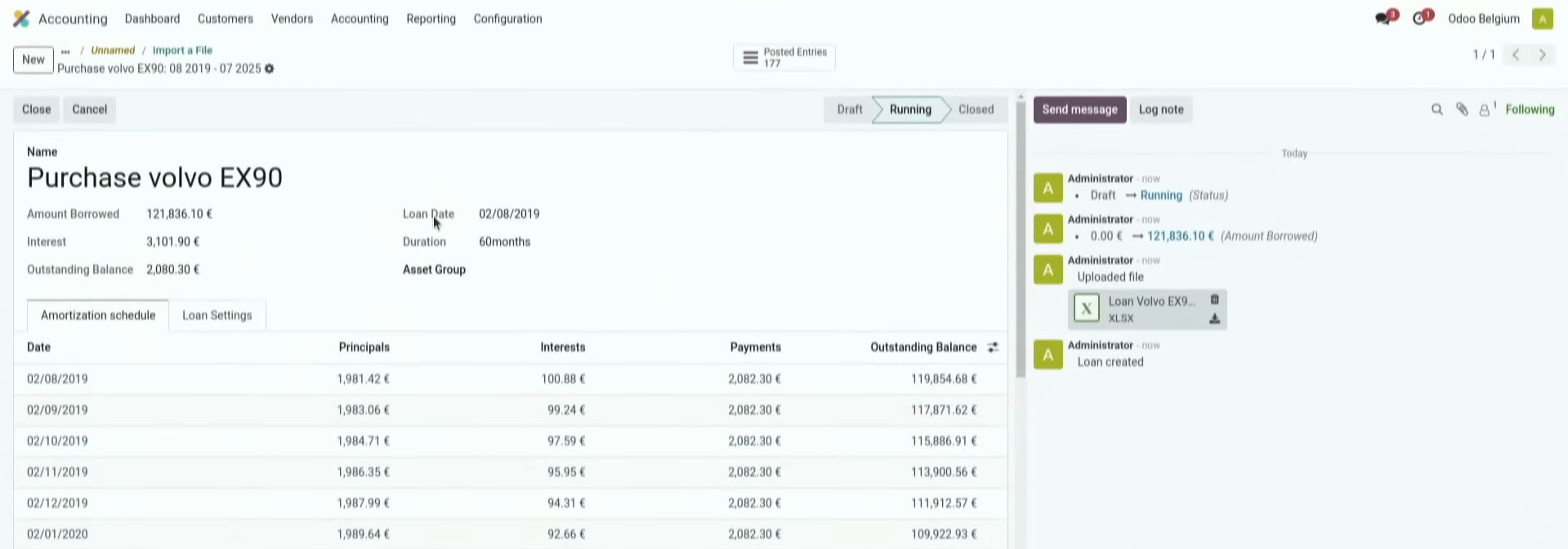The height and width of the screenshot is (549, 1568).
Task: Delete the Loan Volvo attachment trash icon
Action: 1214,300
